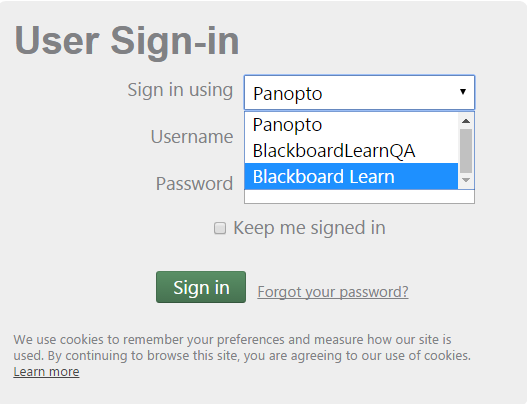Open the Sign in using combo box showing Panopto
Image resolution: width=527 pixels, height=404 pixels.
(359, 92)
